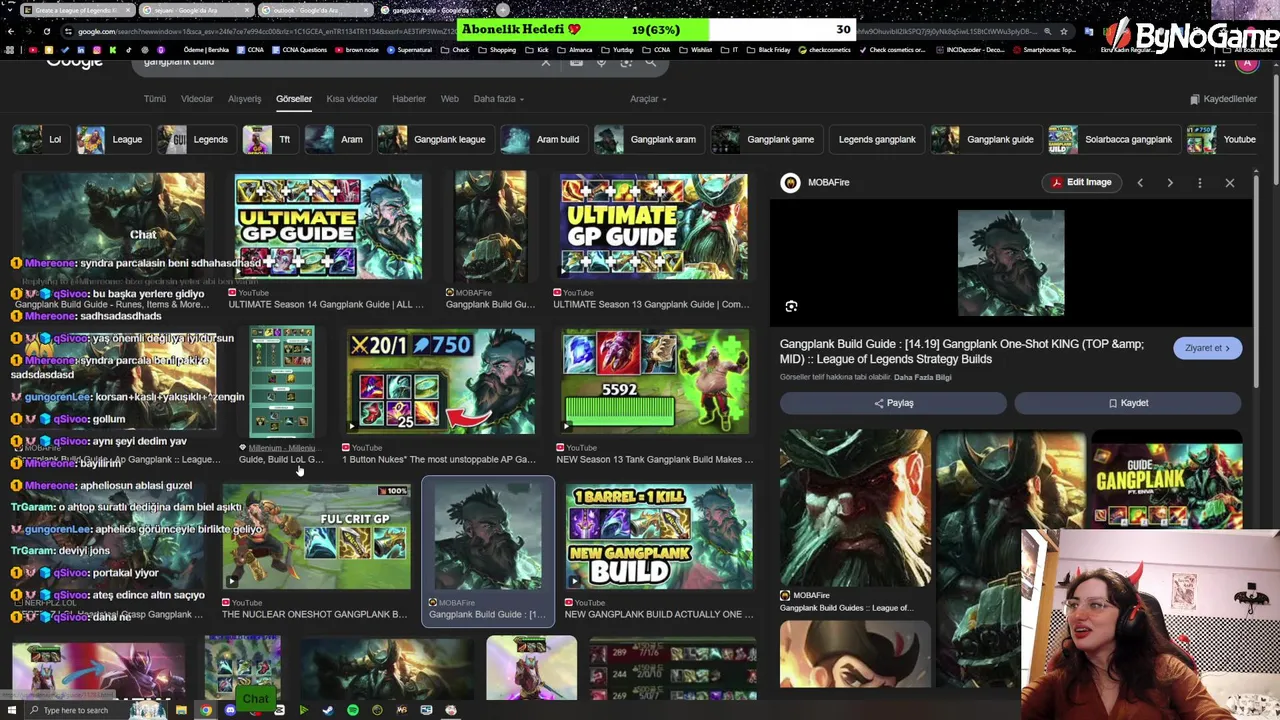Select the Gangplank guide filter chip
The image size is (1280, 720).
[x=985, y=140]
